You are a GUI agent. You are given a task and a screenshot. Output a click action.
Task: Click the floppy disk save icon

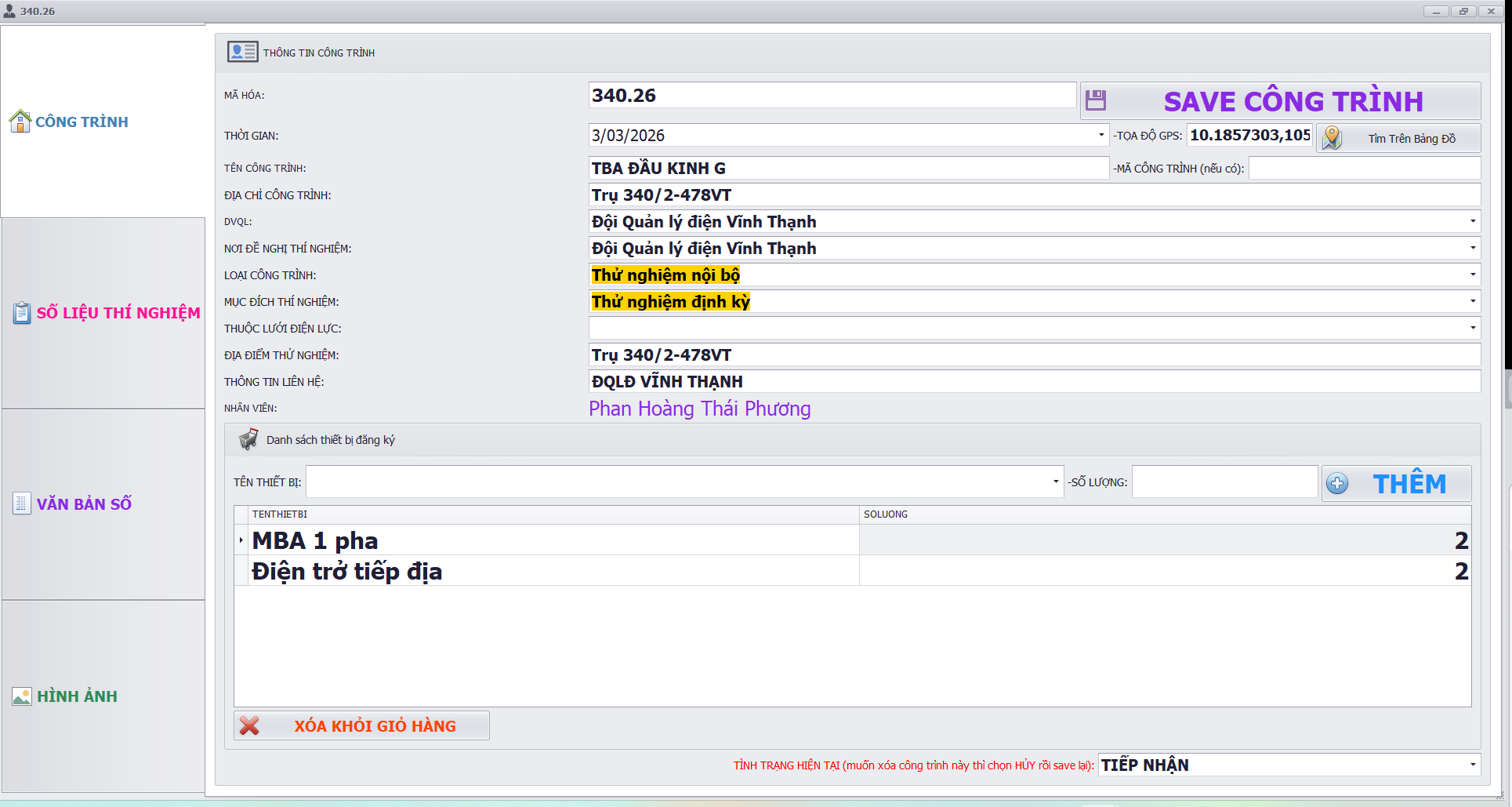point(1095,100)
